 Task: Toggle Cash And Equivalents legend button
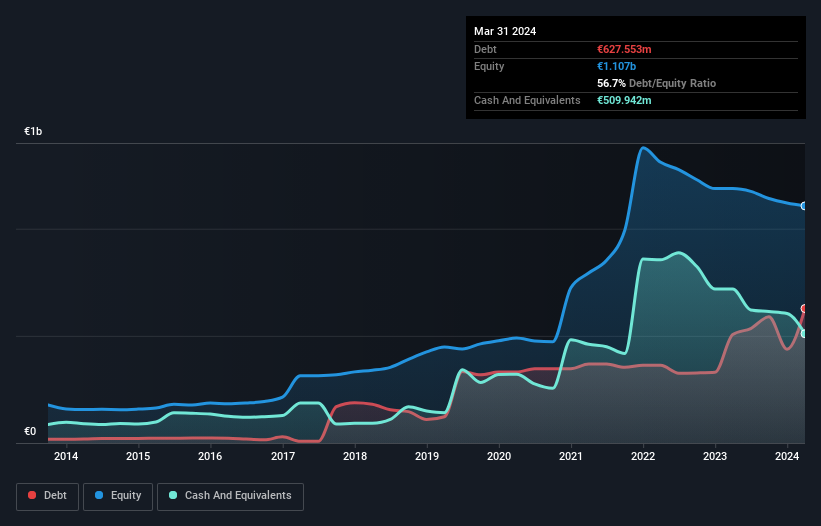pos(230,496)
